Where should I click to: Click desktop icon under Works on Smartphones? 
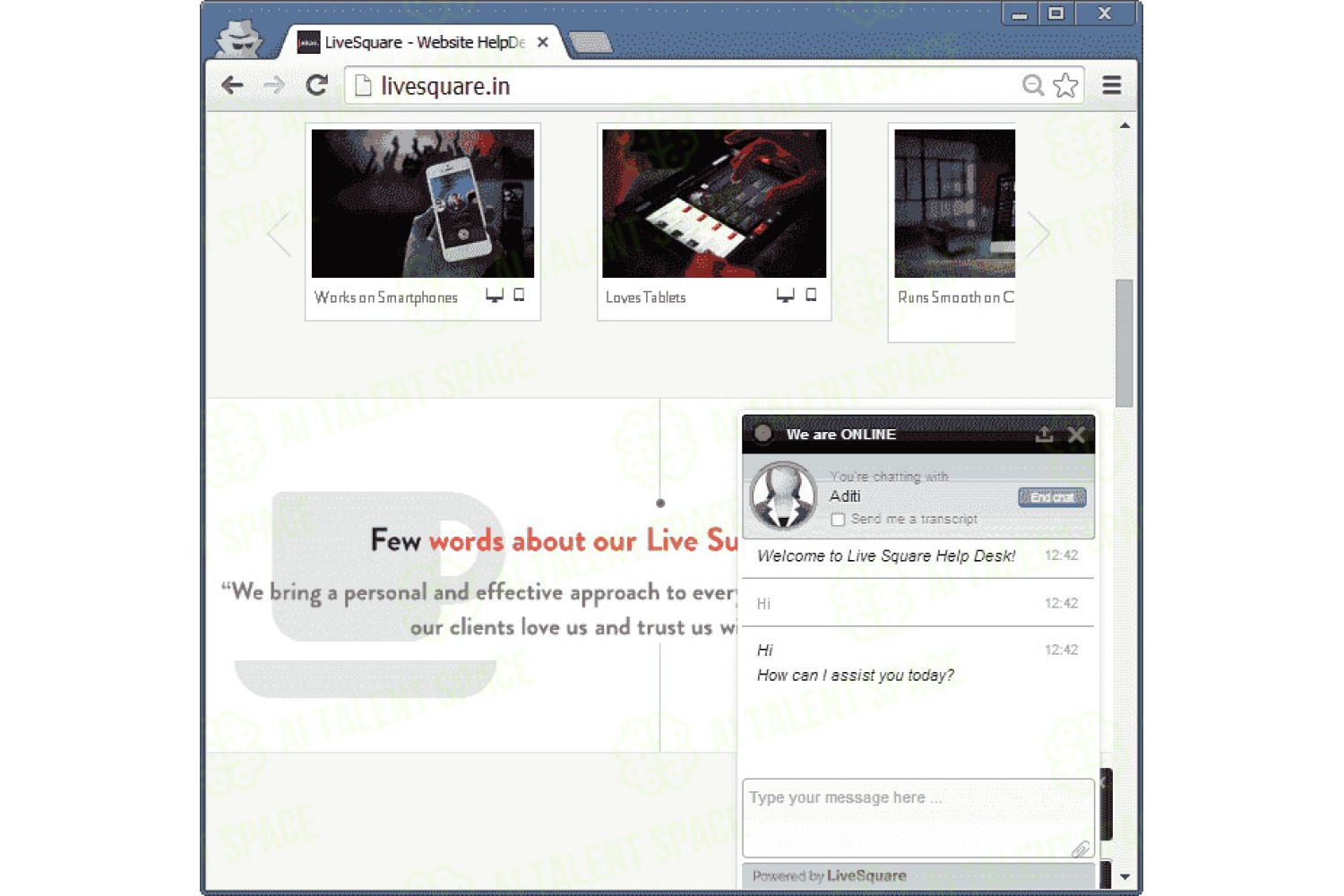tap(495, 296)
